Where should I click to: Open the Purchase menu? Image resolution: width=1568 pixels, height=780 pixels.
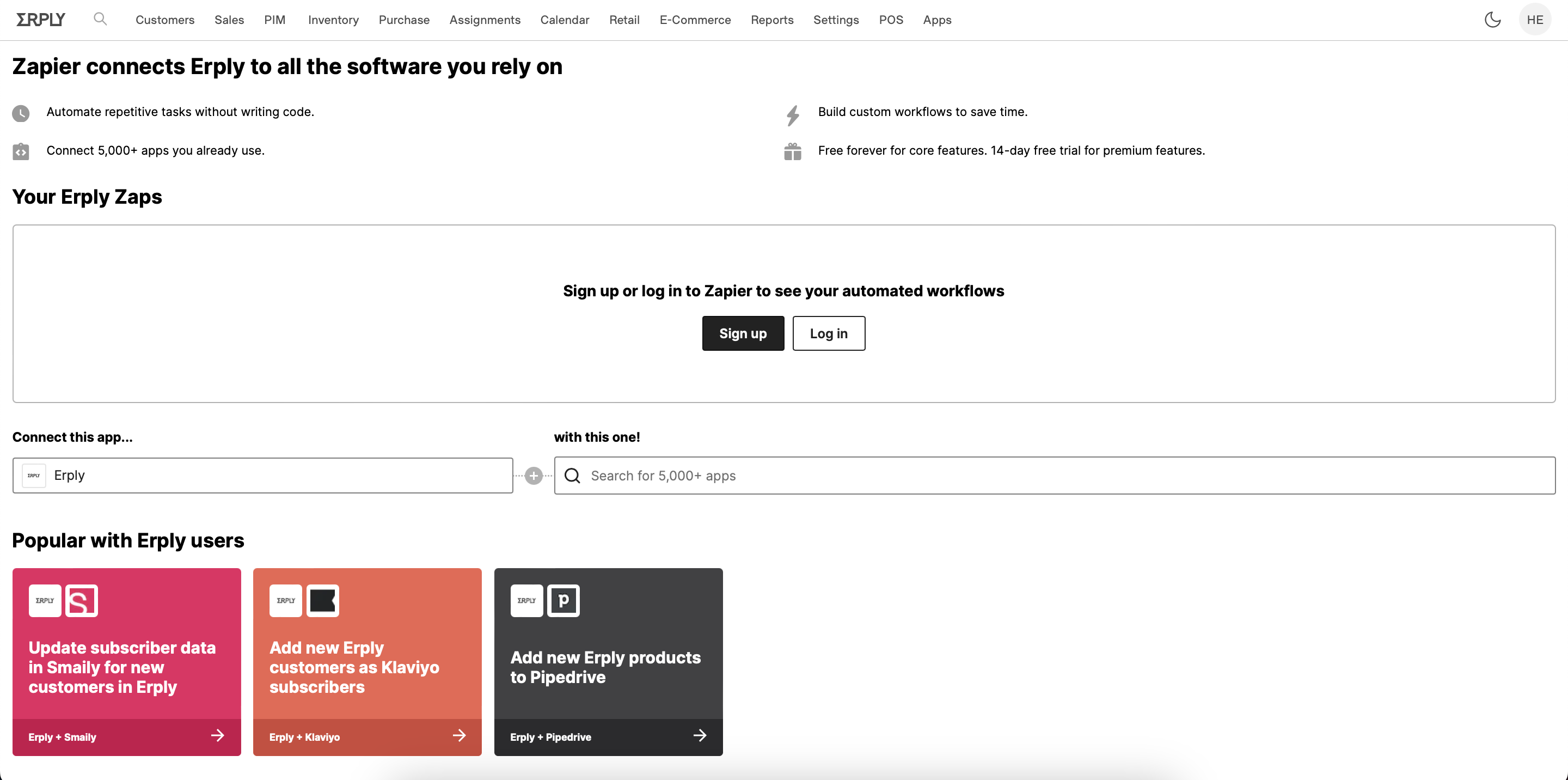tap(404, 20)
